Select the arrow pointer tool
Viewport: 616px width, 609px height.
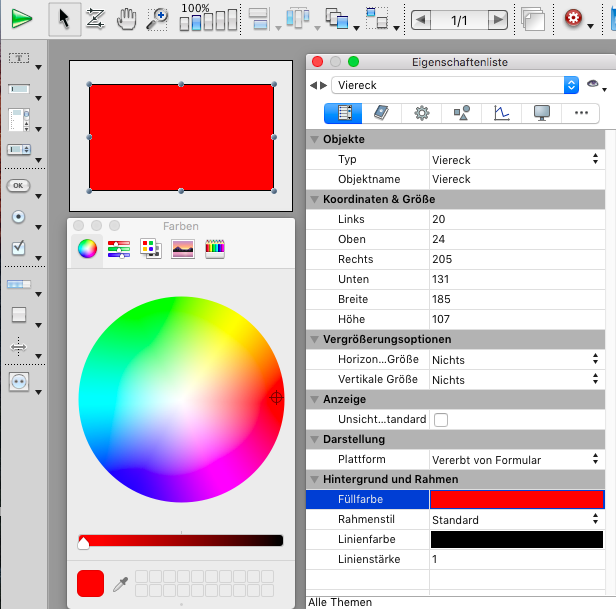(64, 18)
